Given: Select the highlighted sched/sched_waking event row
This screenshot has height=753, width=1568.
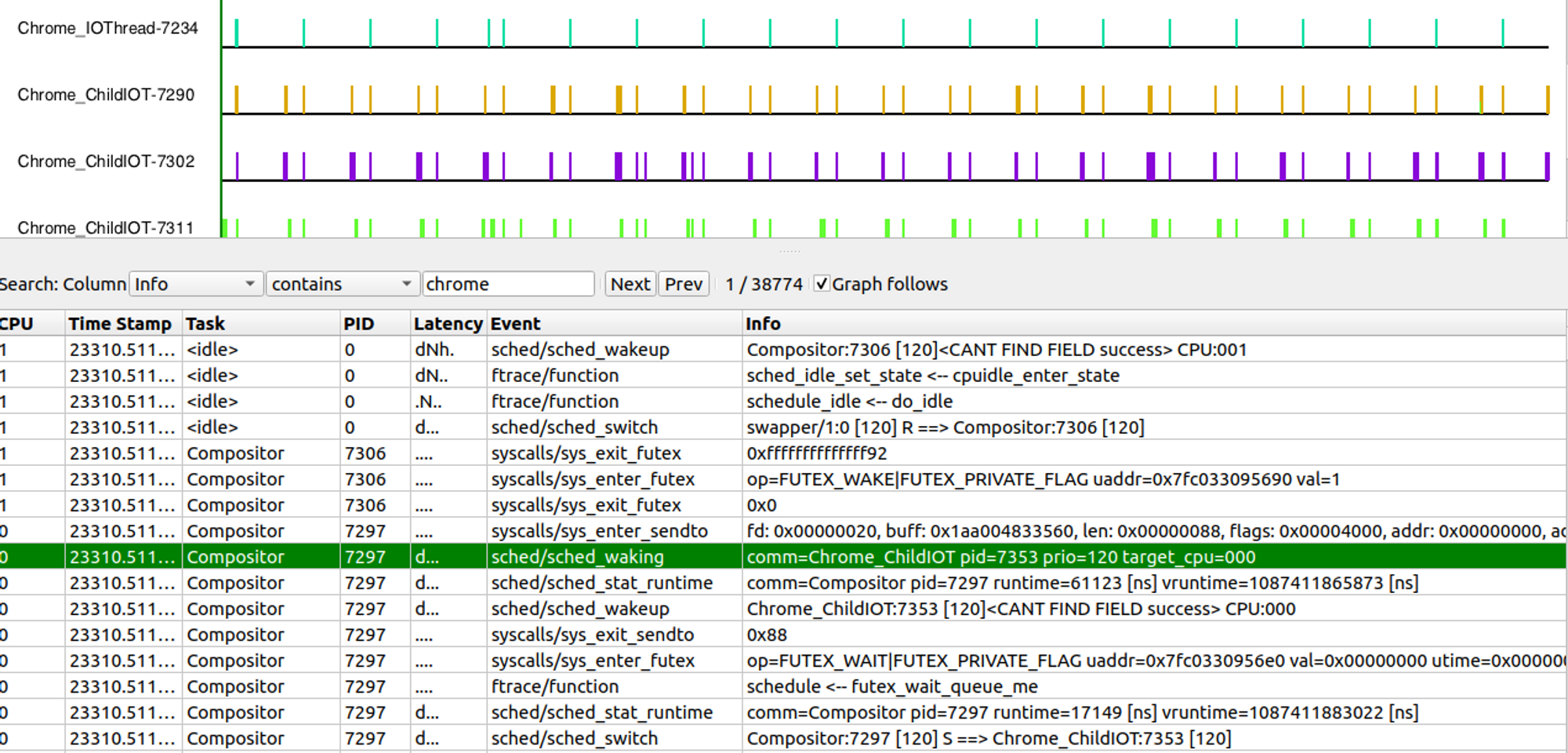Looking at the screenshot, I should pos(783,557).
